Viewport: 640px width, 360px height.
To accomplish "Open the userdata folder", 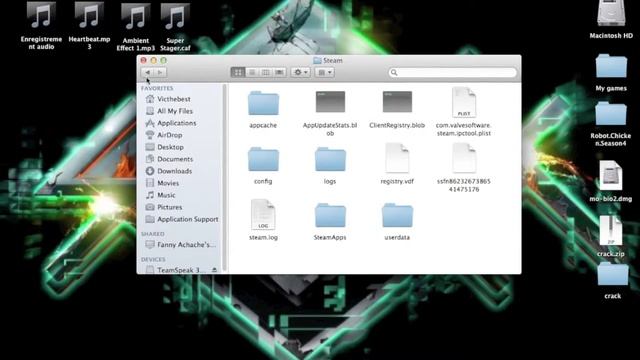I will pos(397,216).
